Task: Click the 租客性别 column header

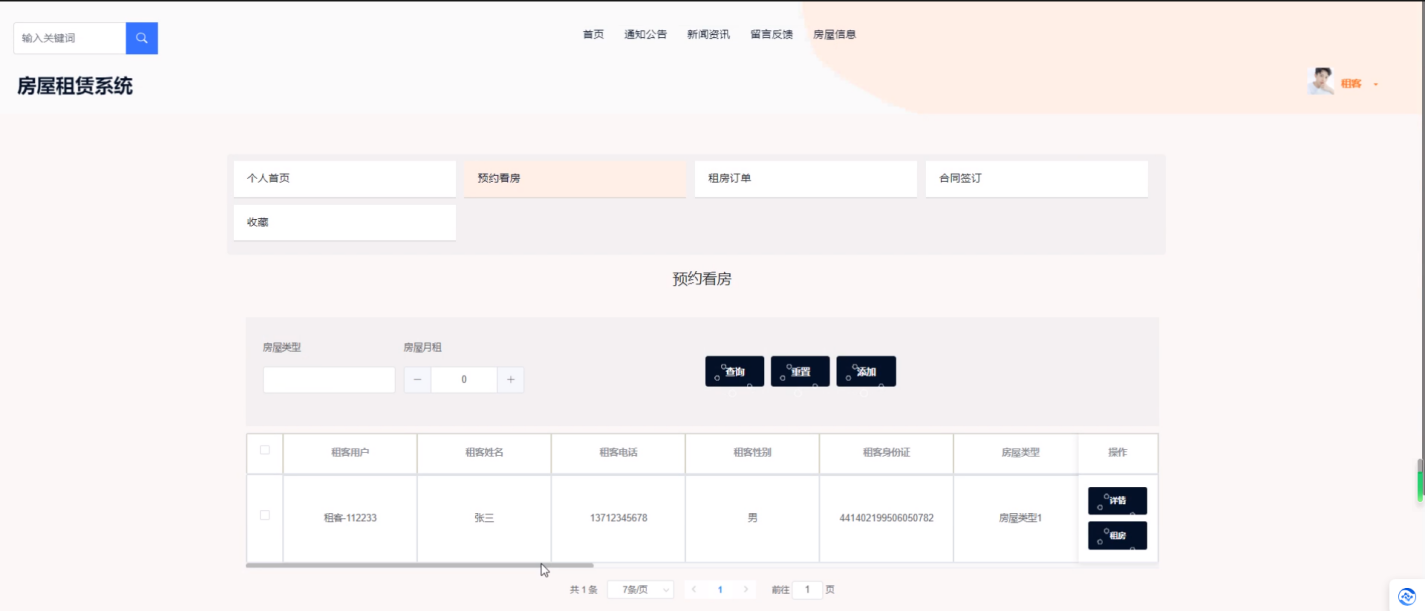Action: 752,453
